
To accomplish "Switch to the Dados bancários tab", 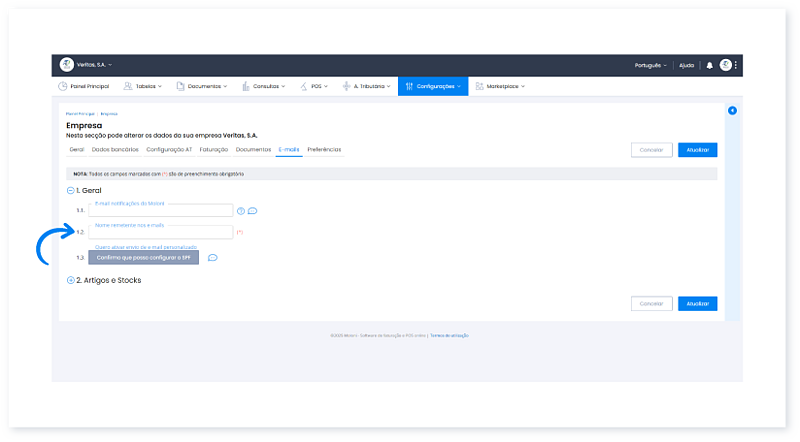I will point(115,149).
